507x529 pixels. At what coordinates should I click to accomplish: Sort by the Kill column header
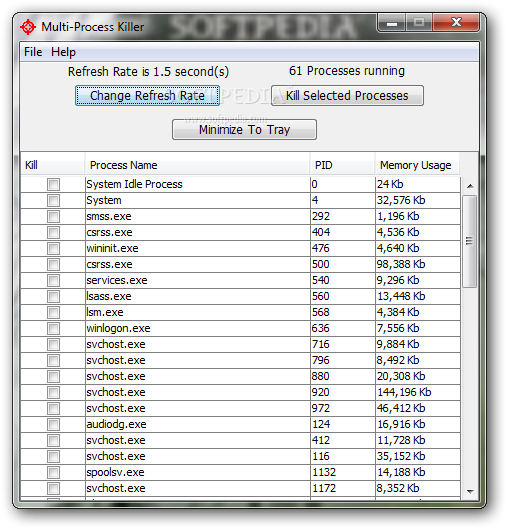(52, 165)
